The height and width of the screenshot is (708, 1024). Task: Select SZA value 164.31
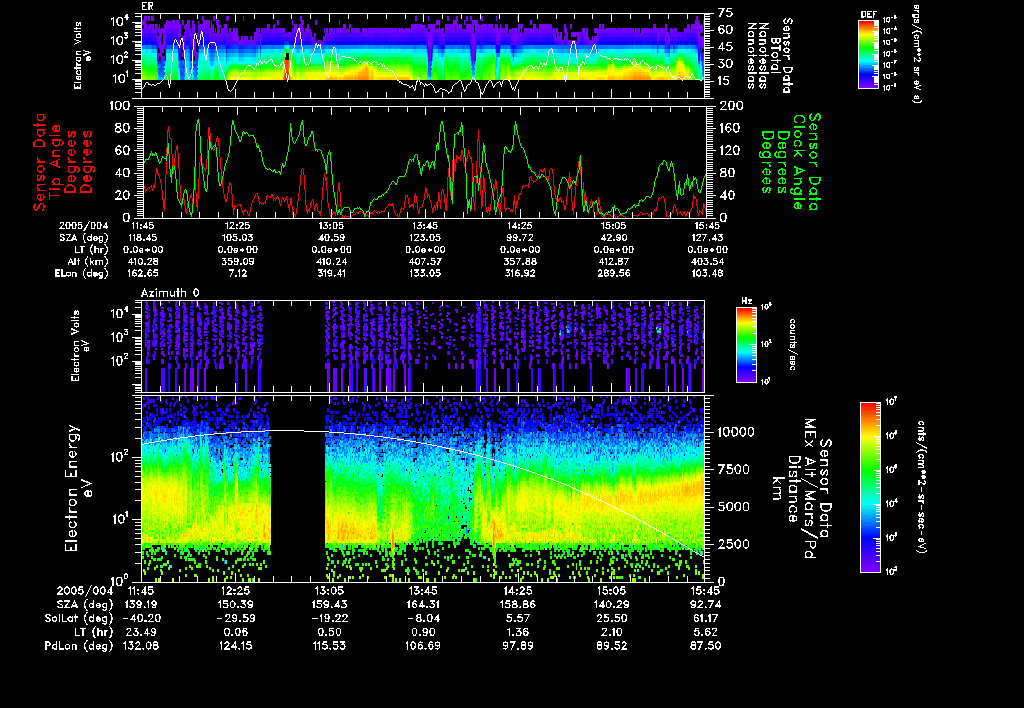[423, 605]
